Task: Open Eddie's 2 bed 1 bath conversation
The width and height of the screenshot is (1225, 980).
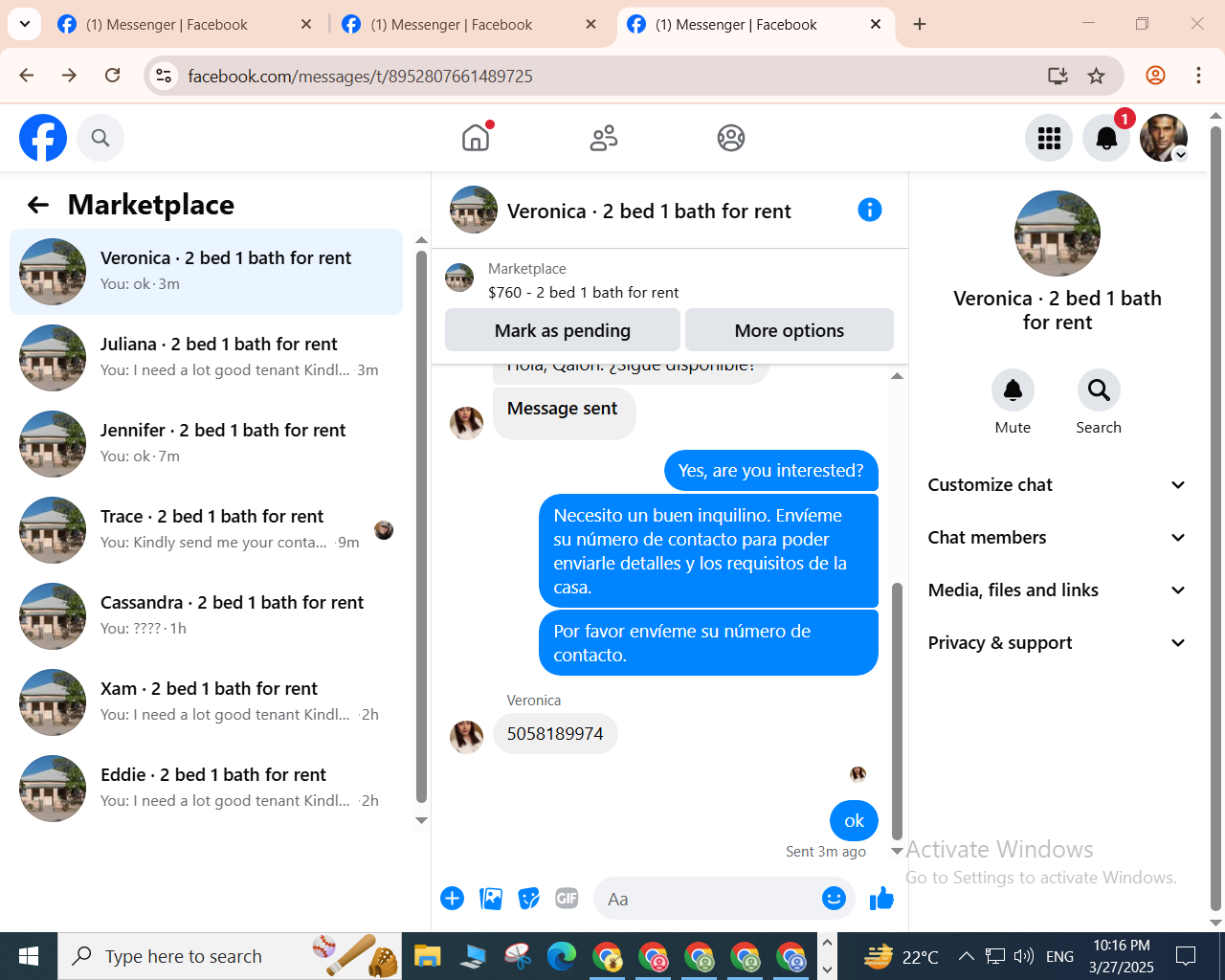Action: tap(206, 788)
